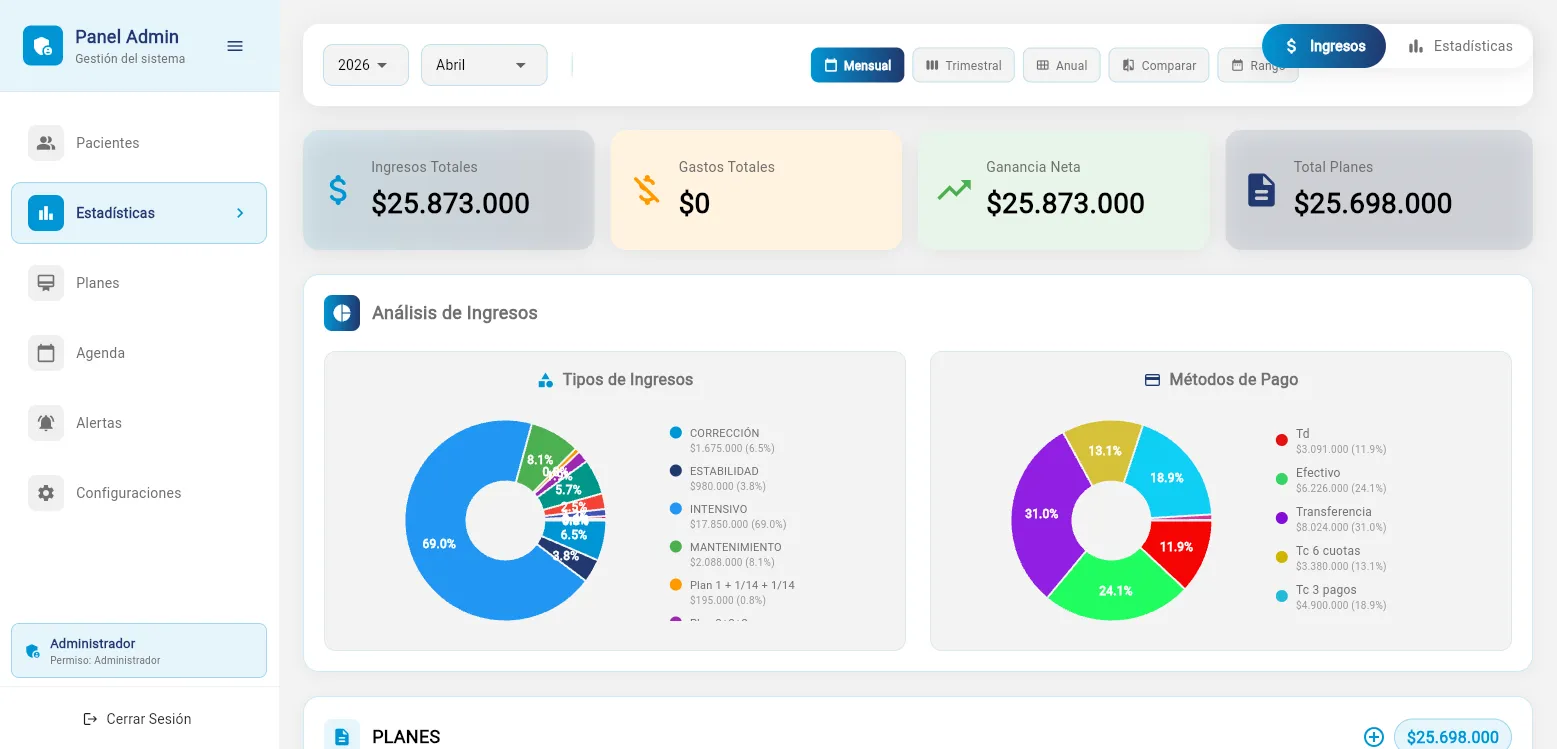Click the shapes icon by Tipos de Ingresos
Viewport: 1557px width, 749px height.
click(x=545, y=380)
